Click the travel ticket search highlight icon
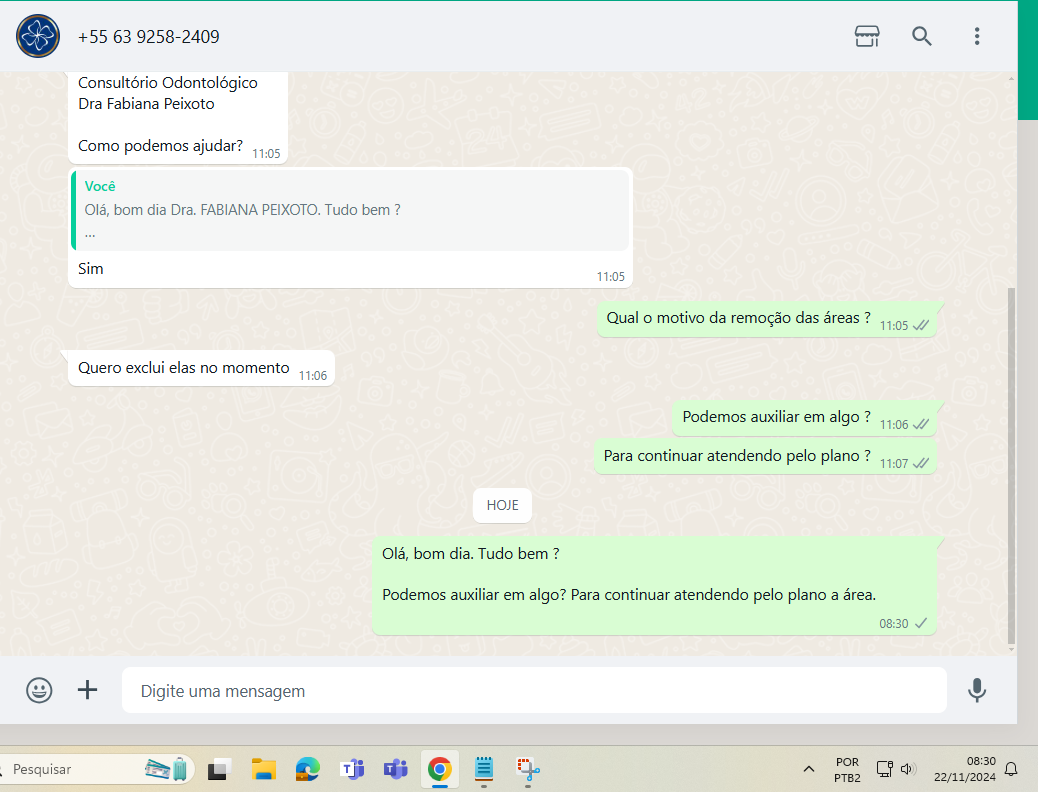 167,769
